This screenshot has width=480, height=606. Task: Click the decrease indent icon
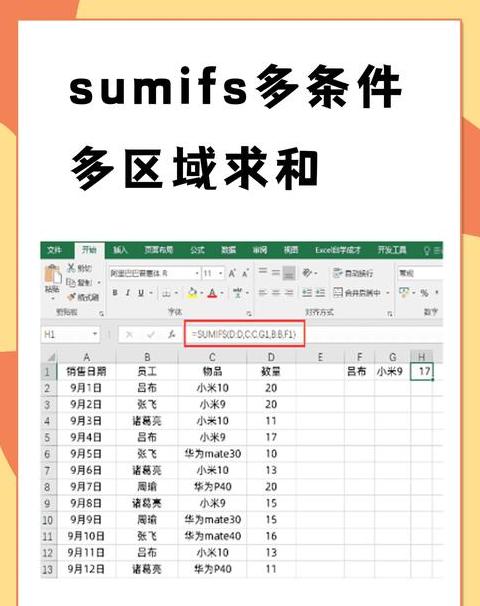point(307,293)
